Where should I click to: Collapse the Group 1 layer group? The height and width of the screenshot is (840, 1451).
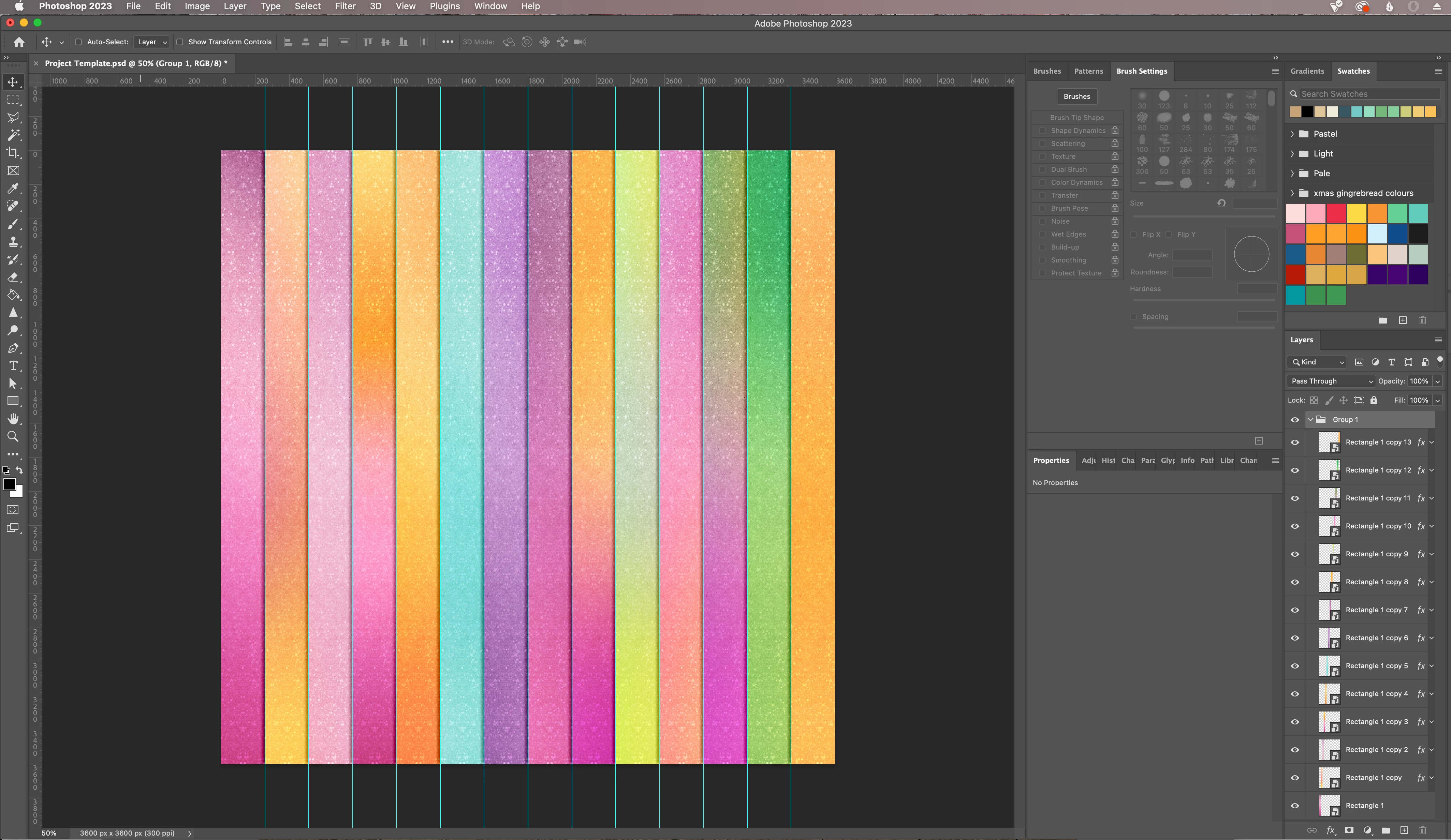tap(1310, 419)
